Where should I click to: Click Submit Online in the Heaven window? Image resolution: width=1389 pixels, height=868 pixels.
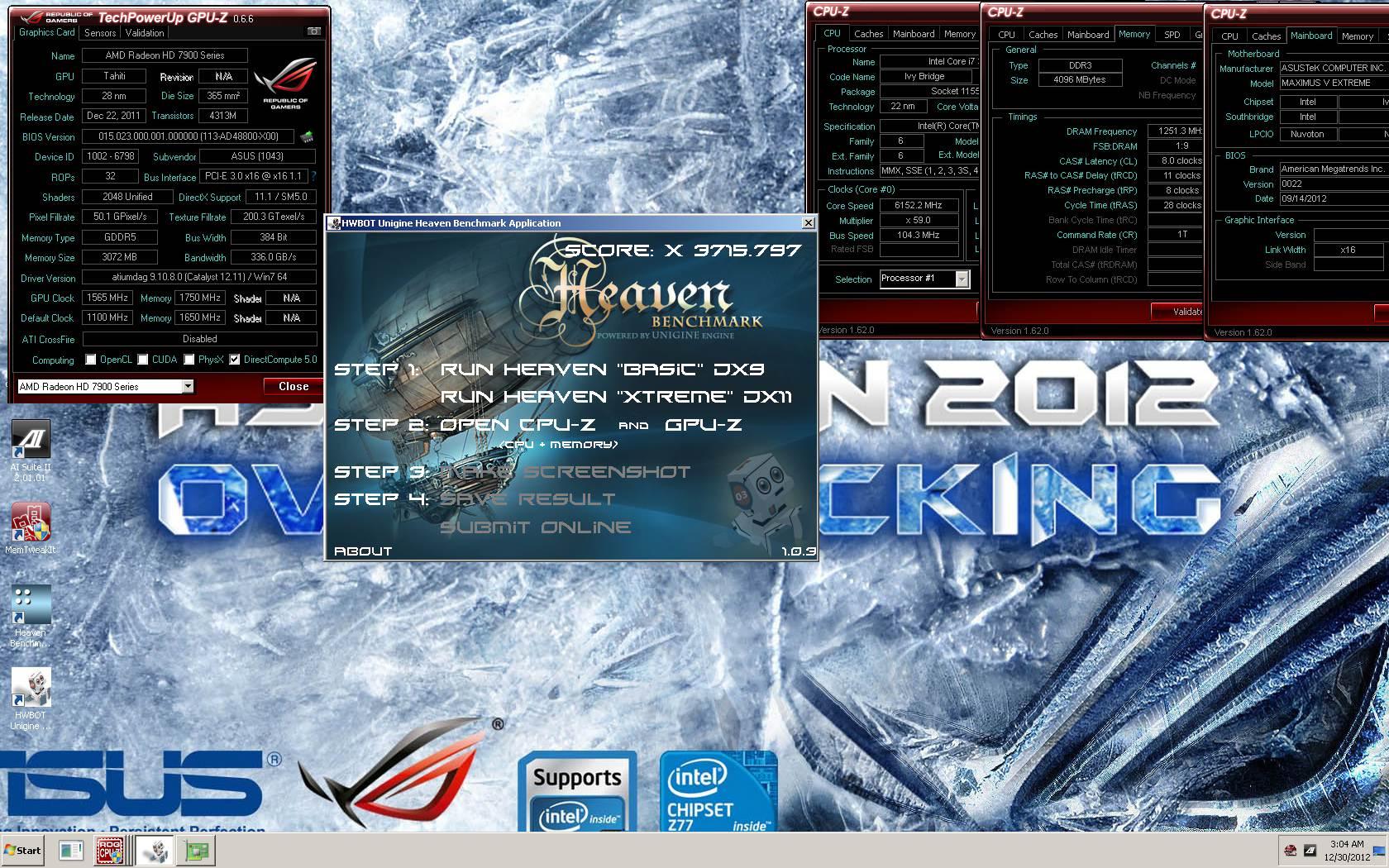536,527
